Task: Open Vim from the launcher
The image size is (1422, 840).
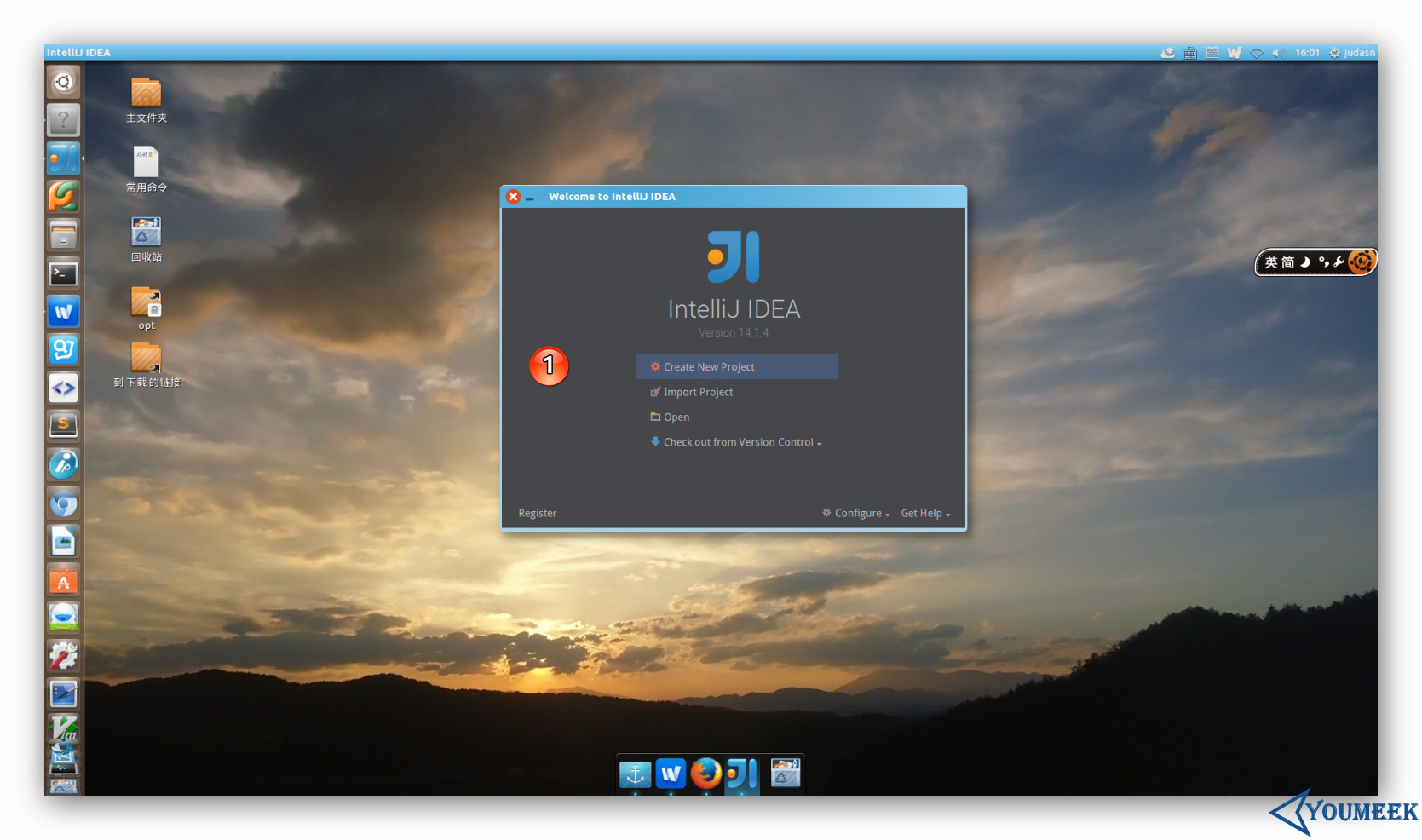Action: click(x=63, y=728)
